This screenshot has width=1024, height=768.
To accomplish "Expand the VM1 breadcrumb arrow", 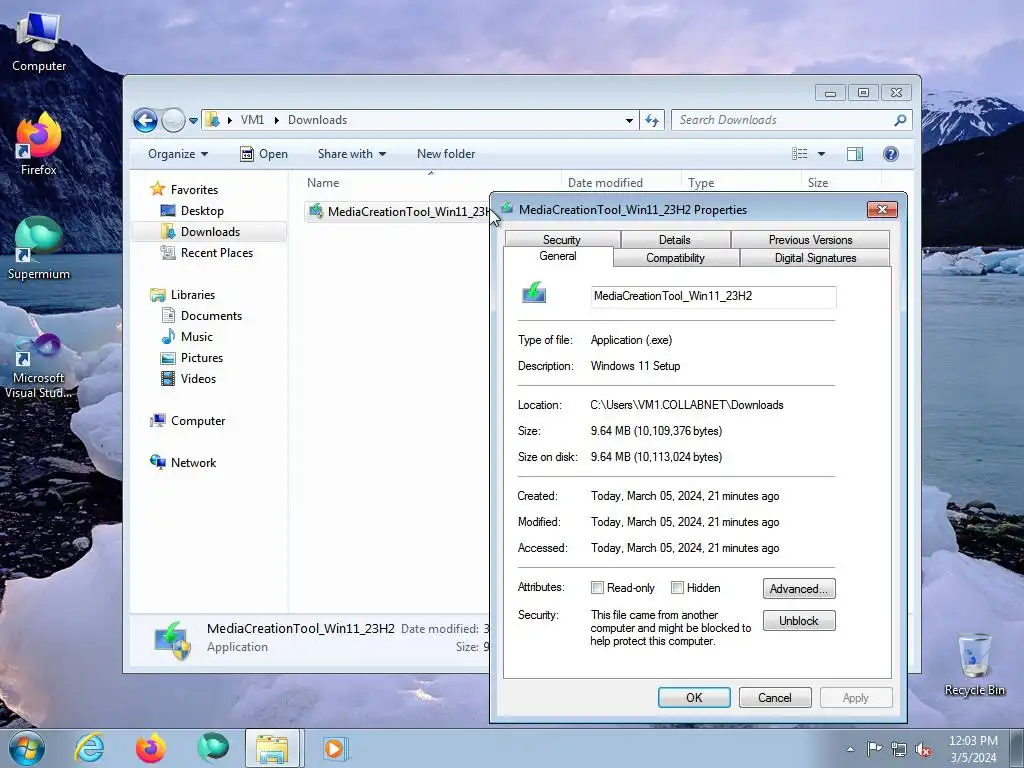I will 276,120.
